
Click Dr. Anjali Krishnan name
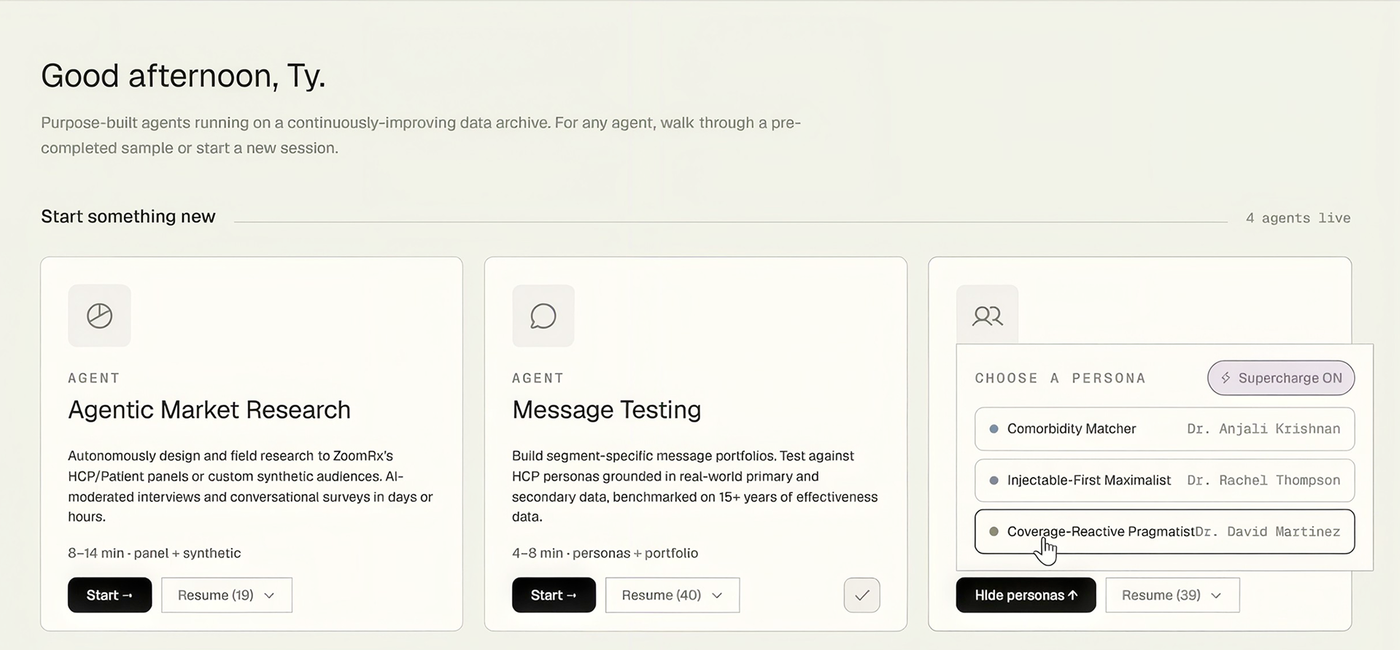[x=1264, y=429]
